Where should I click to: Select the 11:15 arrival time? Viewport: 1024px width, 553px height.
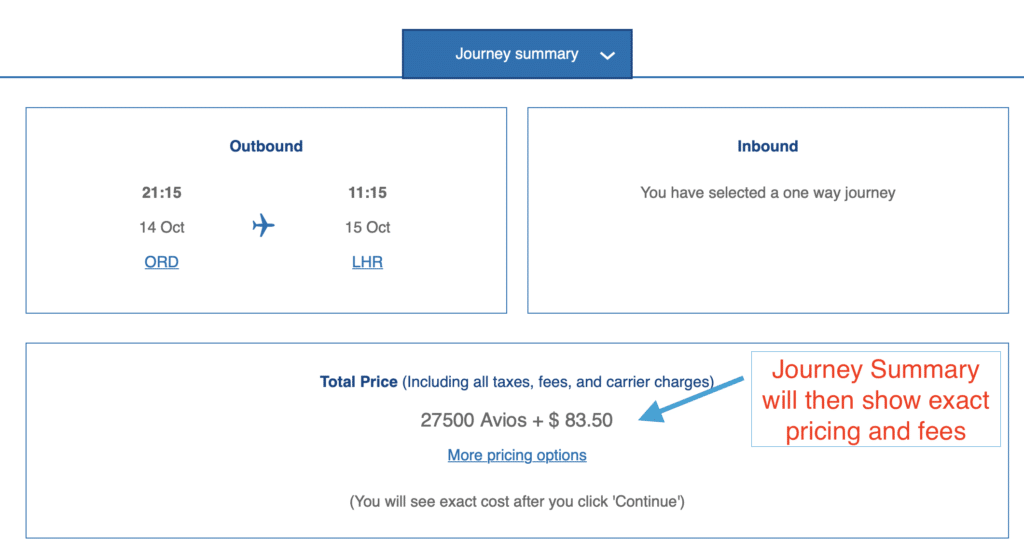click(x=367, y=192)
